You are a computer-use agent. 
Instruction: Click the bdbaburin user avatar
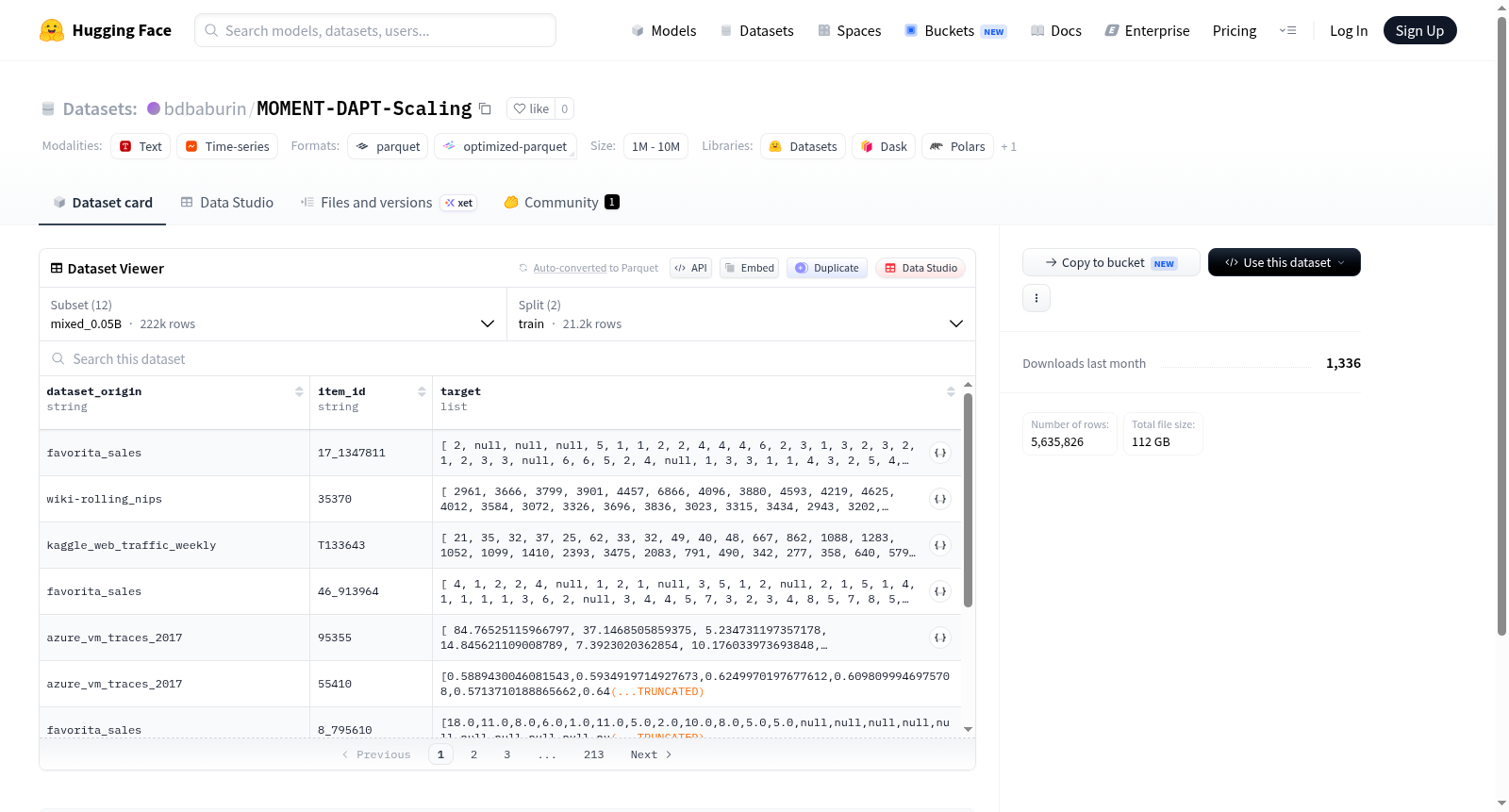pos(154,108)
